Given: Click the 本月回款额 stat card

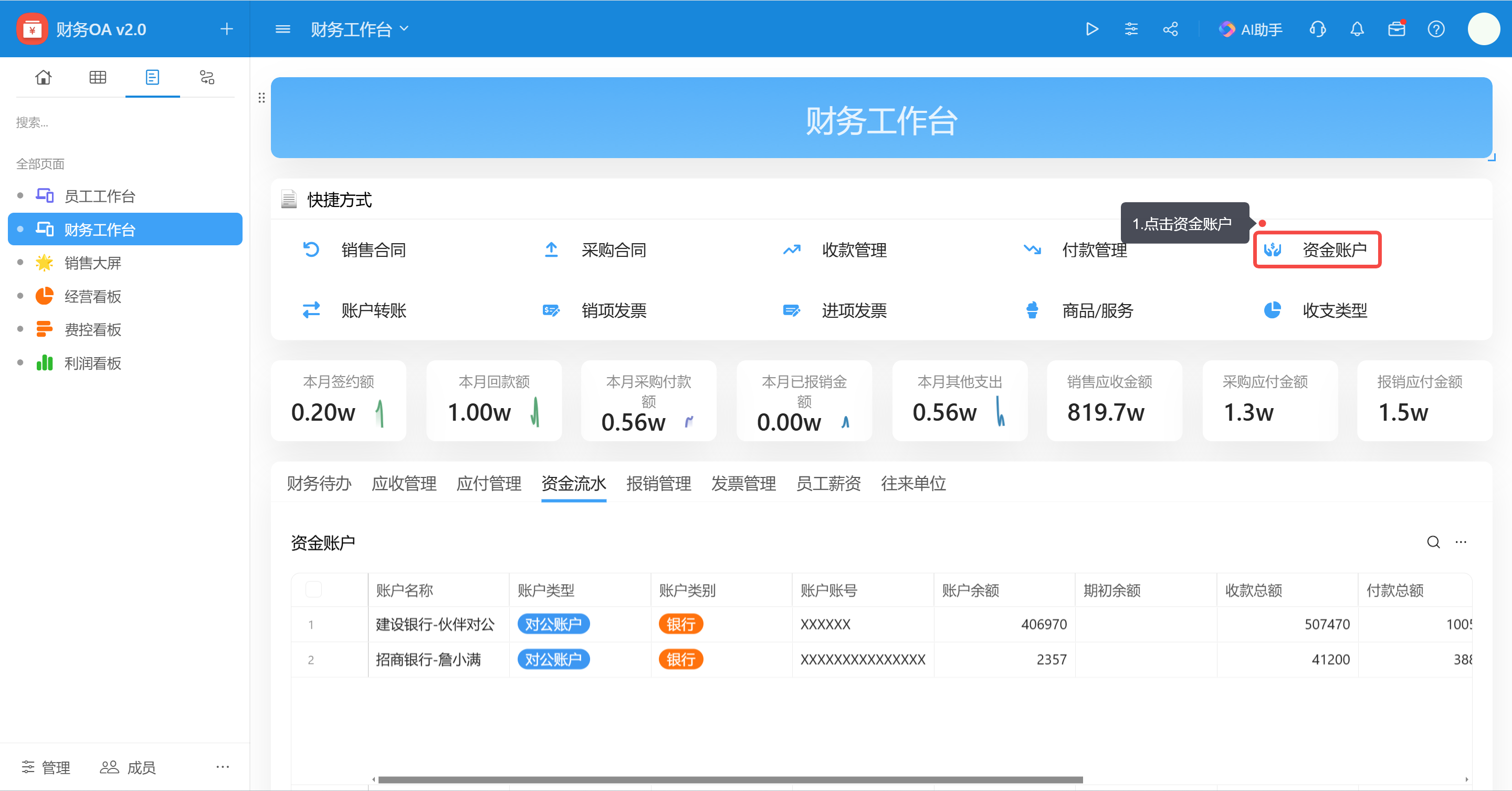Looking at the screenshot, I should (x=493, y=401).
